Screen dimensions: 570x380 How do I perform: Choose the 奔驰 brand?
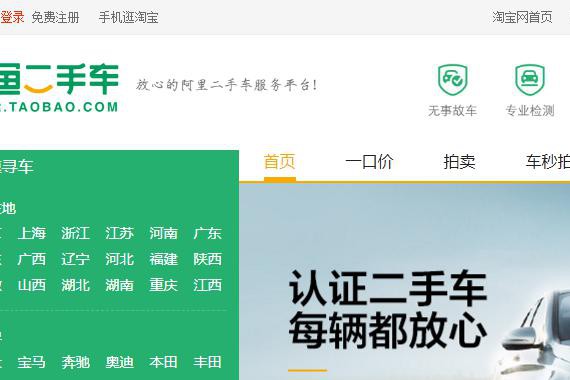[76, 362]
